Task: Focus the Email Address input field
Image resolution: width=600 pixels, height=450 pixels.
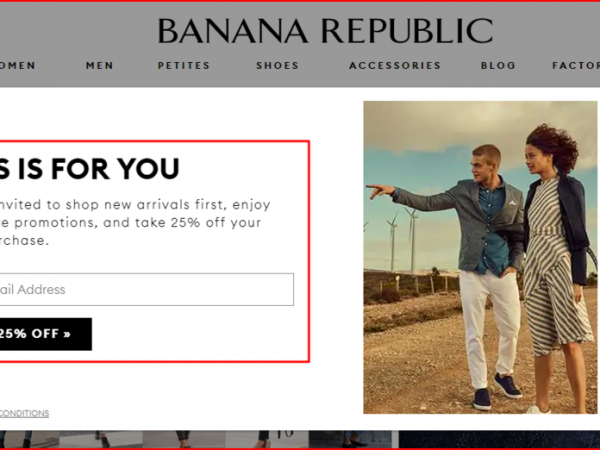Action: pos(147,289)
